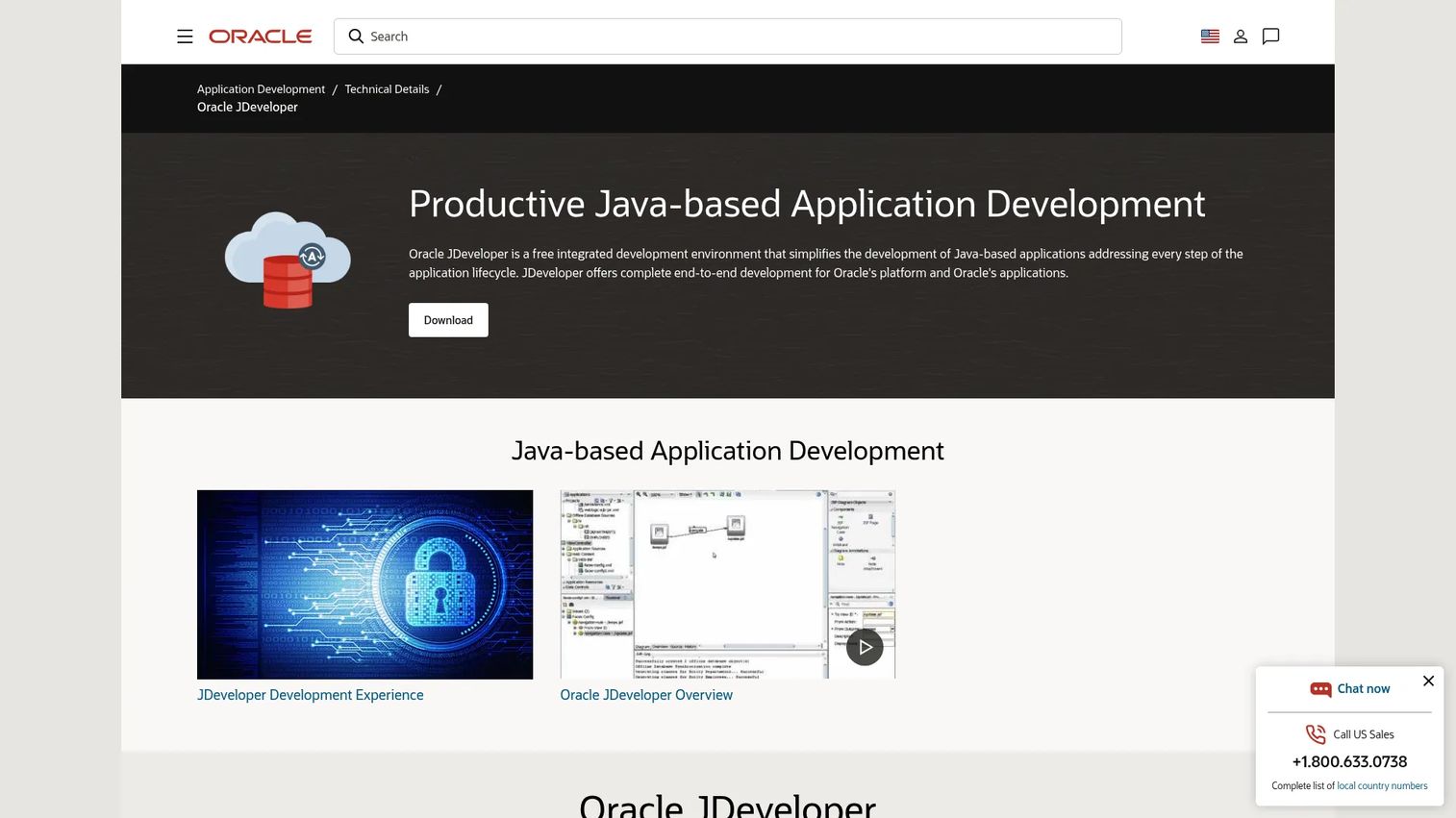The width and height of the screenshot is (1456, 818).
Task: Click the Oracle JDeveloper breadcrumb text
Action: pyautogui.click(x=247, y=107)
